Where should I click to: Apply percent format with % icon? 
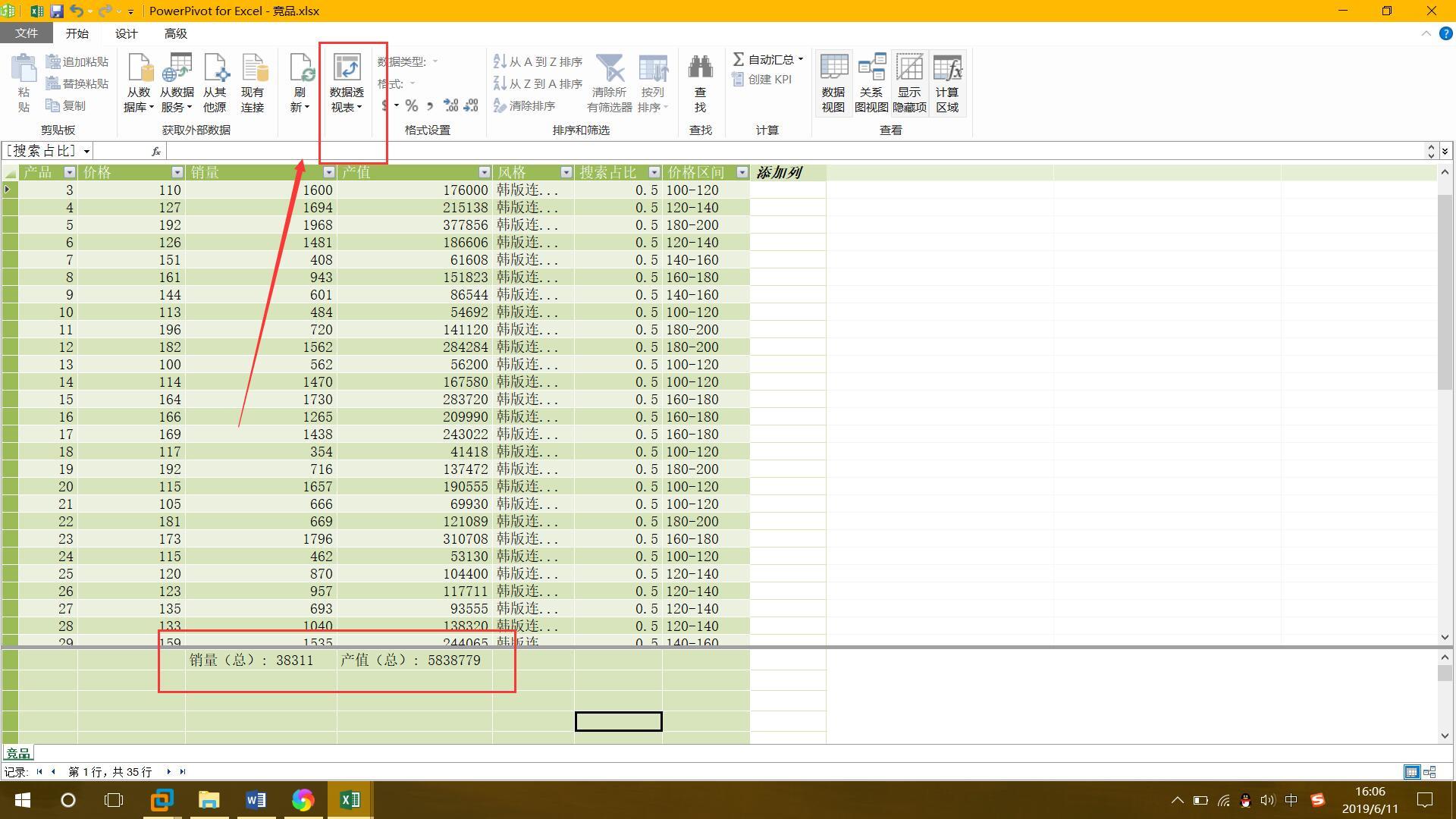pyautogui.click(x=411, y=106)
